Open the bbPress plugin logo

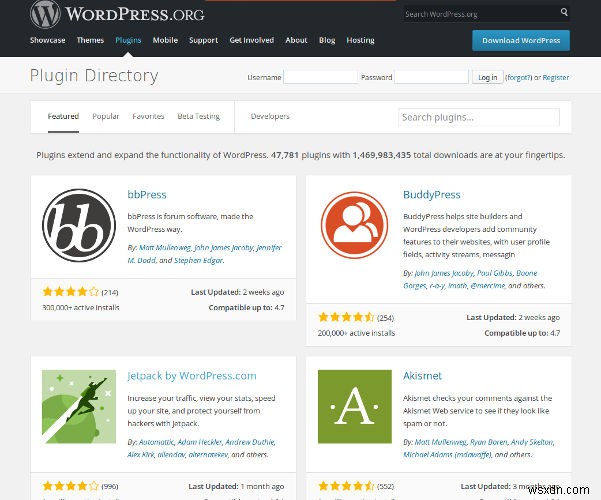79,225
